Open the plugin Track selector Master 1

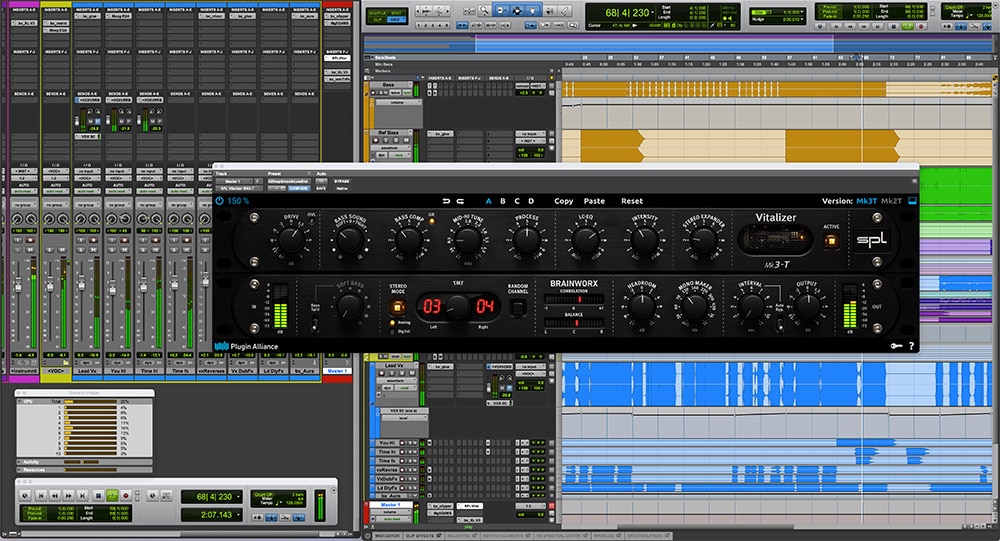(235, 181)
